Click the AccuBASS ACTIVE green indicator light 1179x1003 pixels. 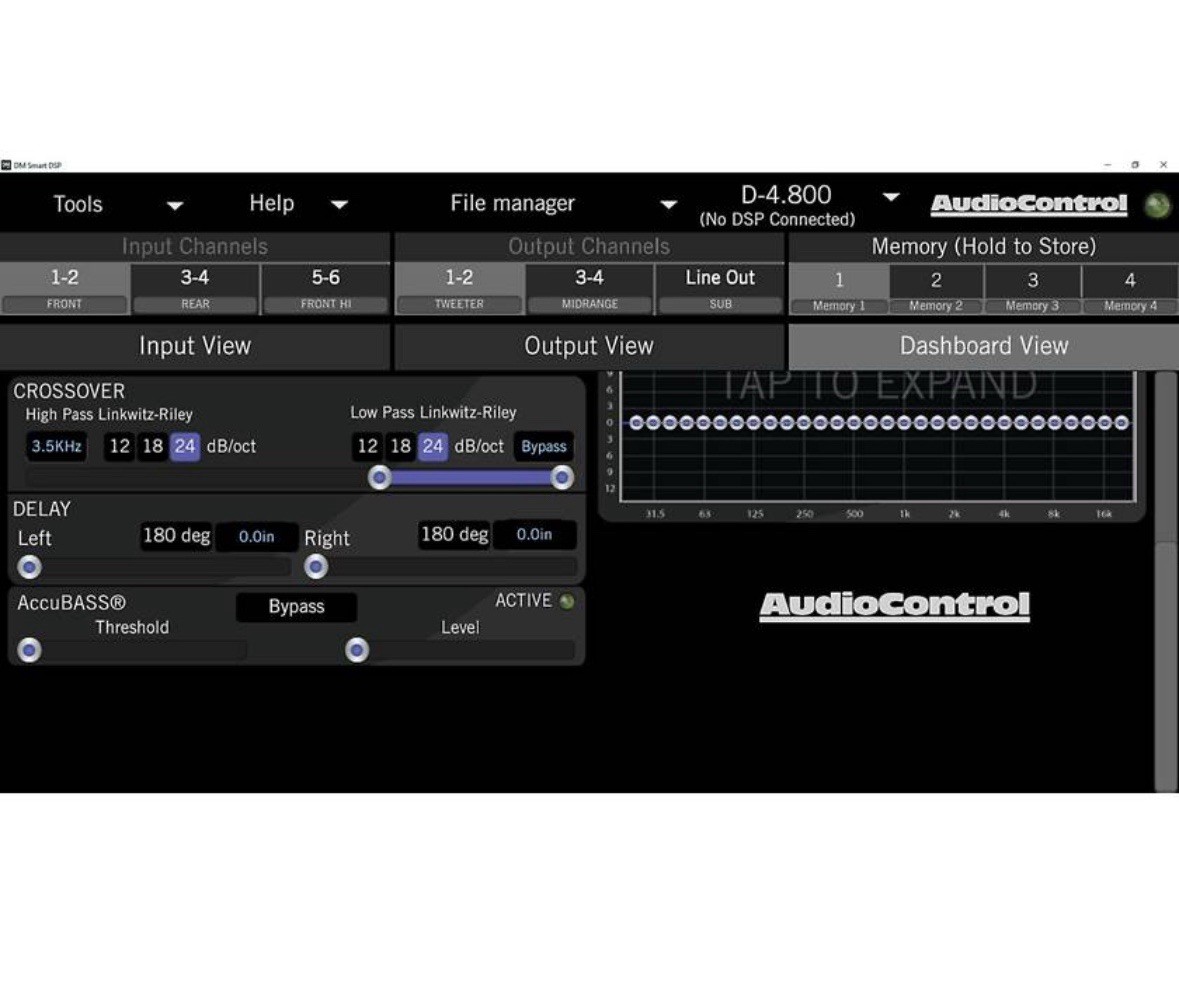click(x=567, y=601)
